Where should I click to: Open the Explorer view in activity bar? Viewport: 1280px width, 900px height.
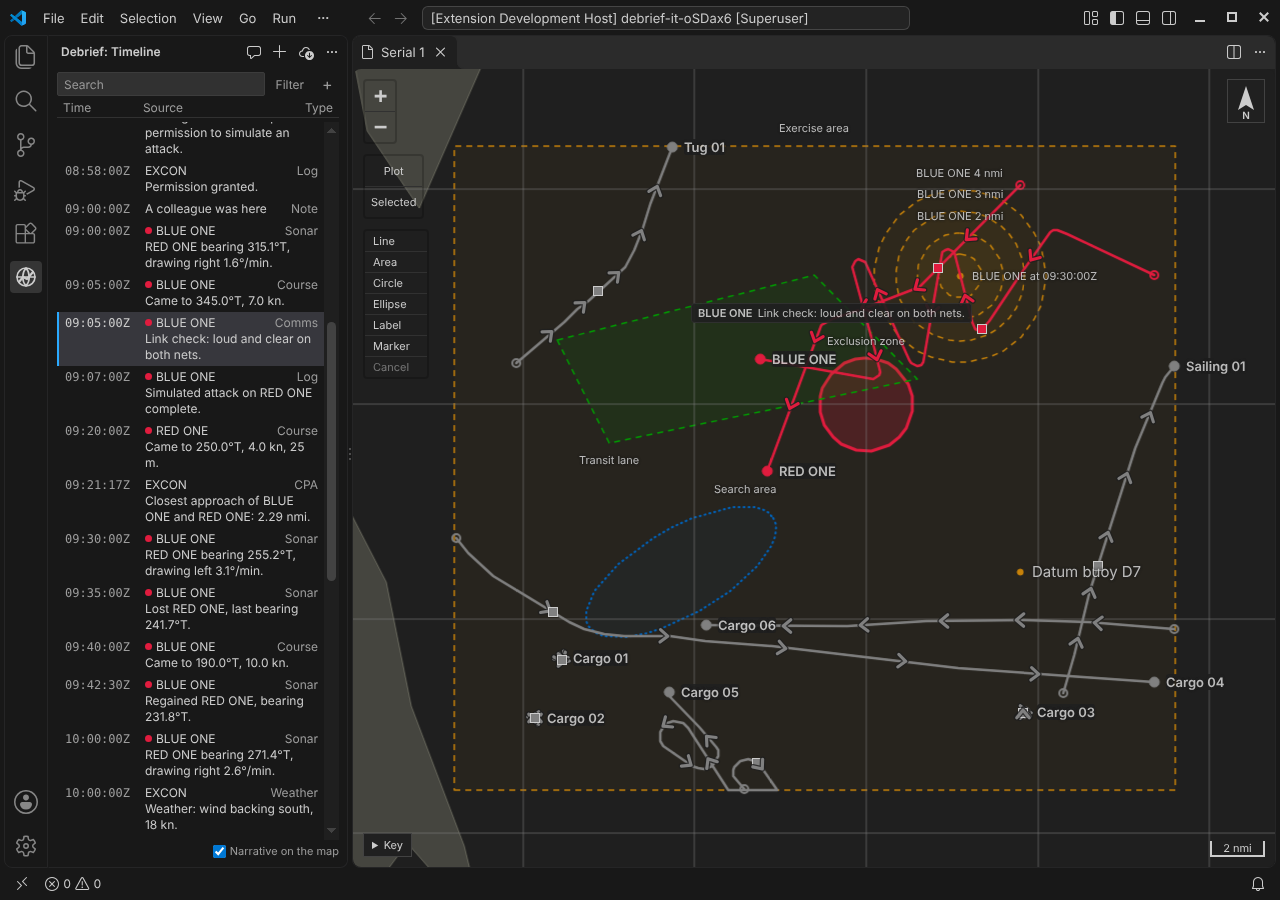point(26,57)
